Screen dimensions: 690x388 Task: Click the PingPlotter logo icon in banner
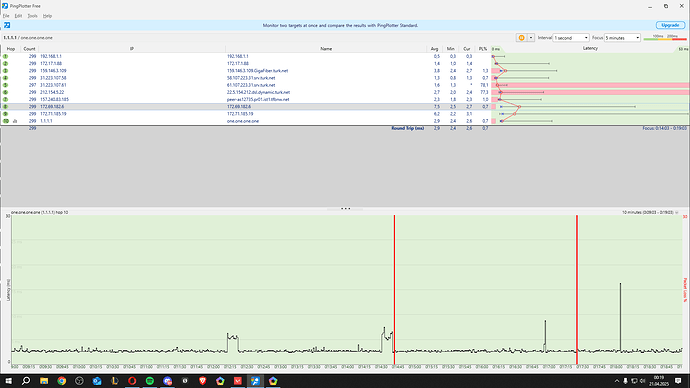tap(7, 25)
